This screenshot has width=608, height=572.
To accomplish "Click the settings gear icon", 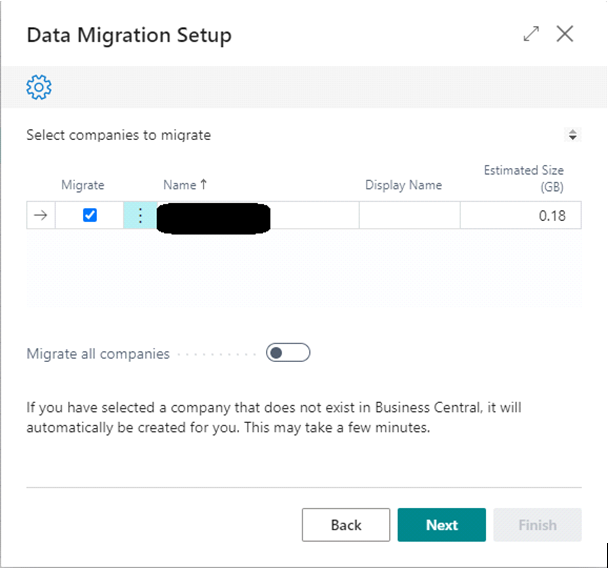I will coord(39,87).
